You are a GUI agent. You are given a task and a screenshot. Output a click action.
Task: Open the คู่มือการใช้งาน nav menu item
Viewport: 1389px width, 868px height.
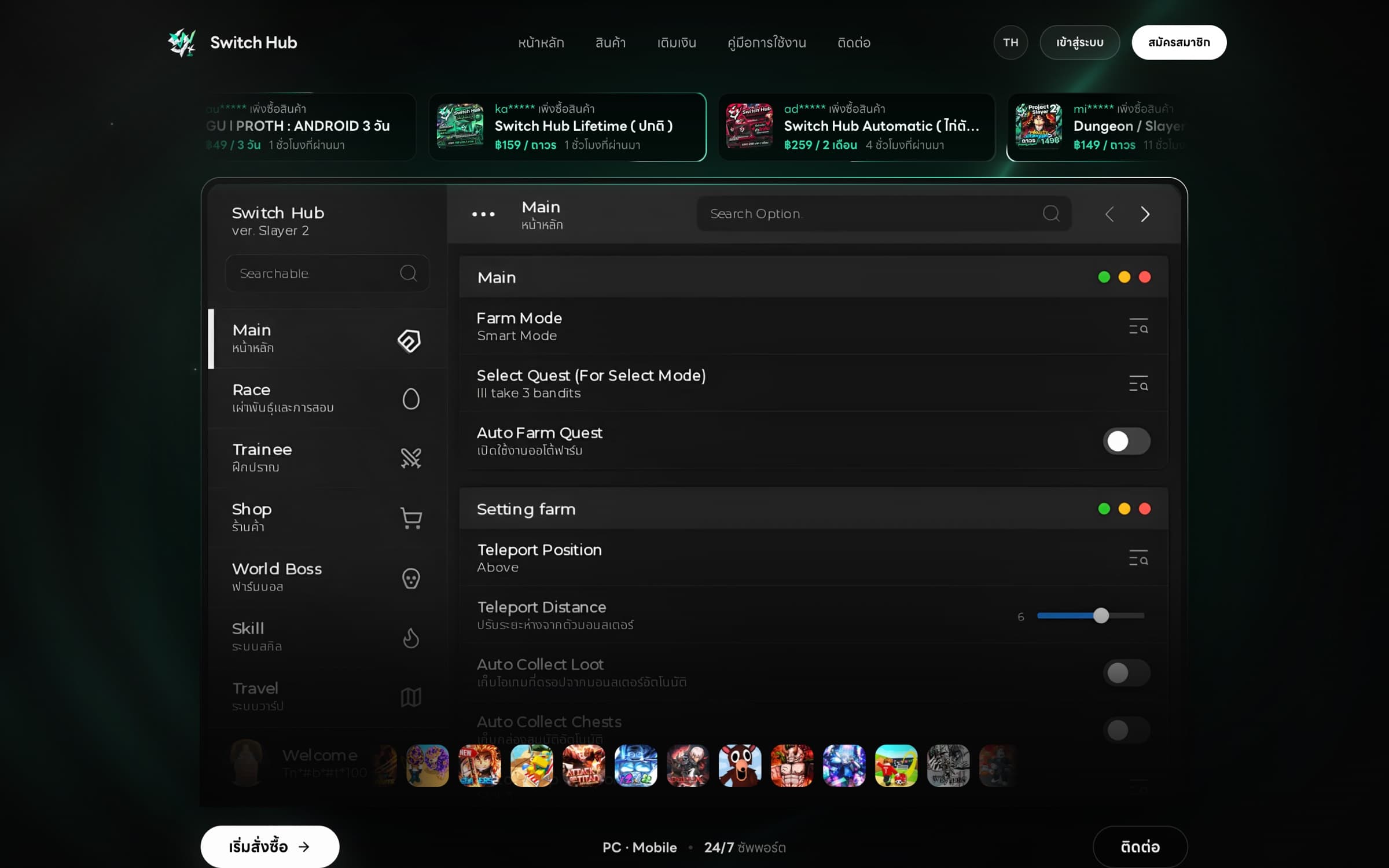tap(766, 43)
